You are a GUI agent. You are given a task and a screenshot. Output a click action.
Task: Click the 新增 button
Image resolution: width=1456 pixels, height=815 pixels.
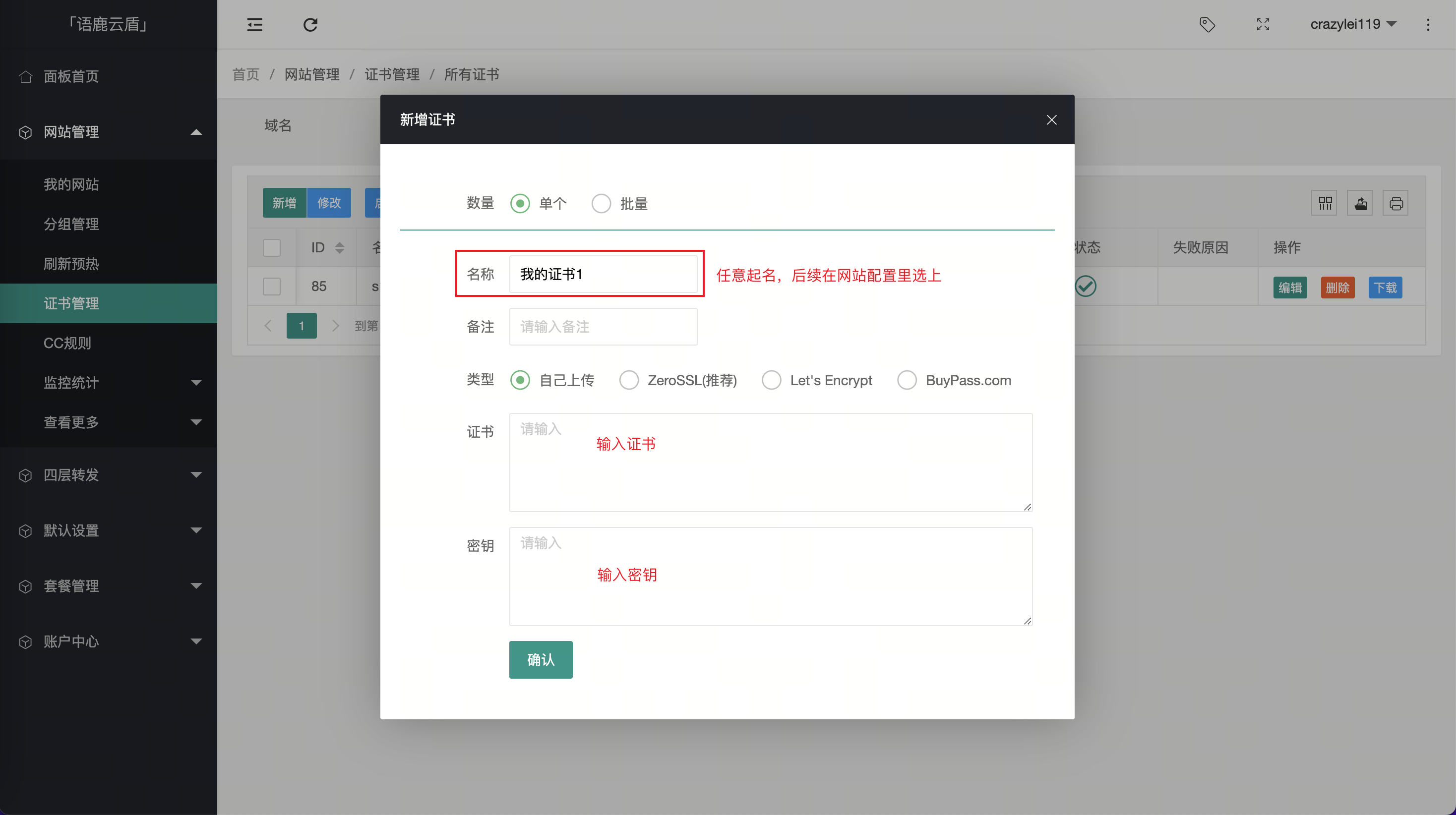284,203
